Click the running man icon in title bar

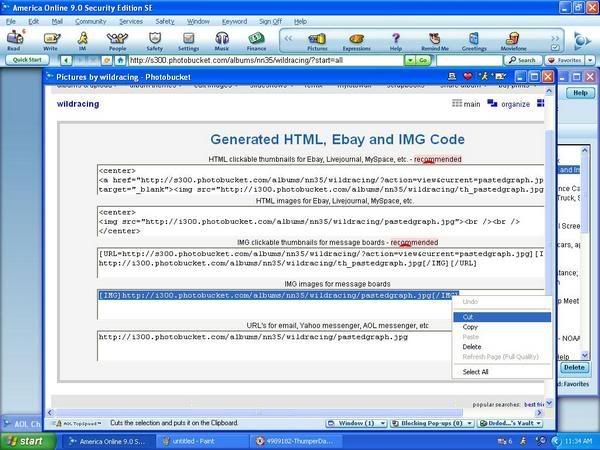484,77
